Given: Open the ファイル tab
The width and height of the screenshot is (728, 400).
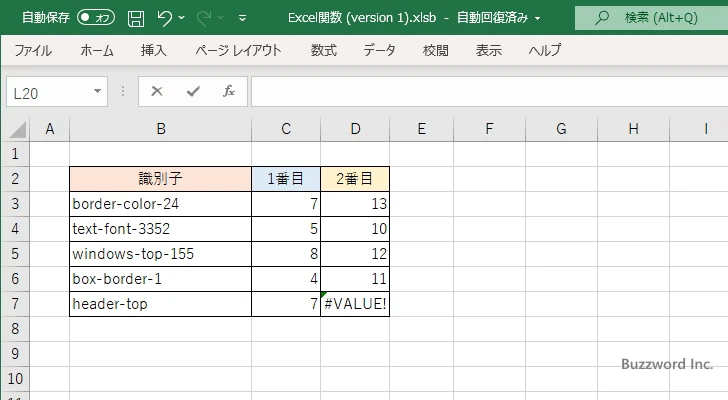Looking at the screenshot, I should (33, 50).
